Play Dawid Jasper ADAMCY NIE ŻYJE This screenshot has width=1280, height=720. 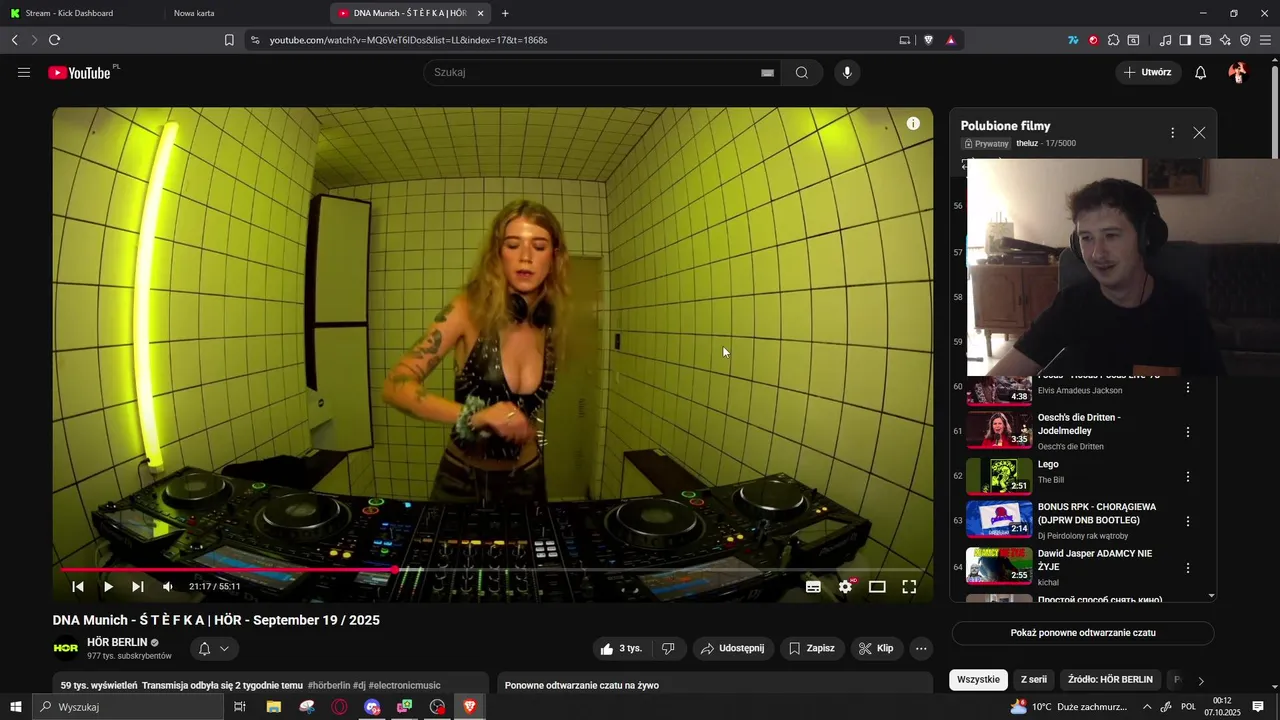[1095, 560]
